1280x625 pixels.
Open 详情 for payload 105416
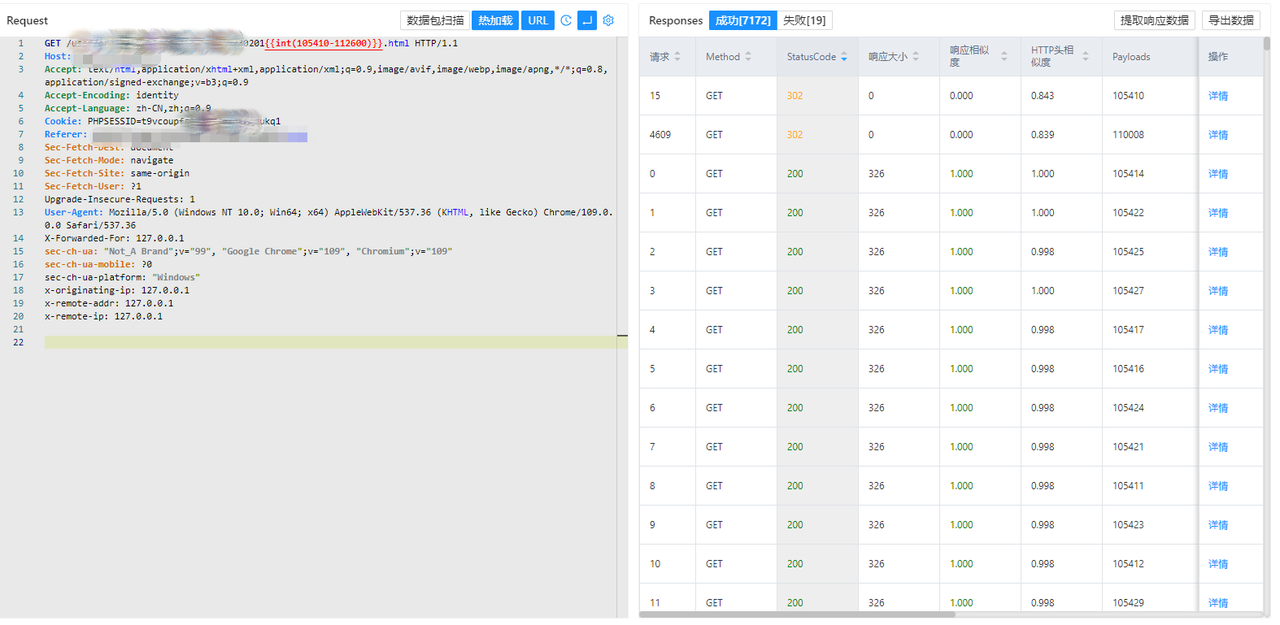click(1218, 369)
